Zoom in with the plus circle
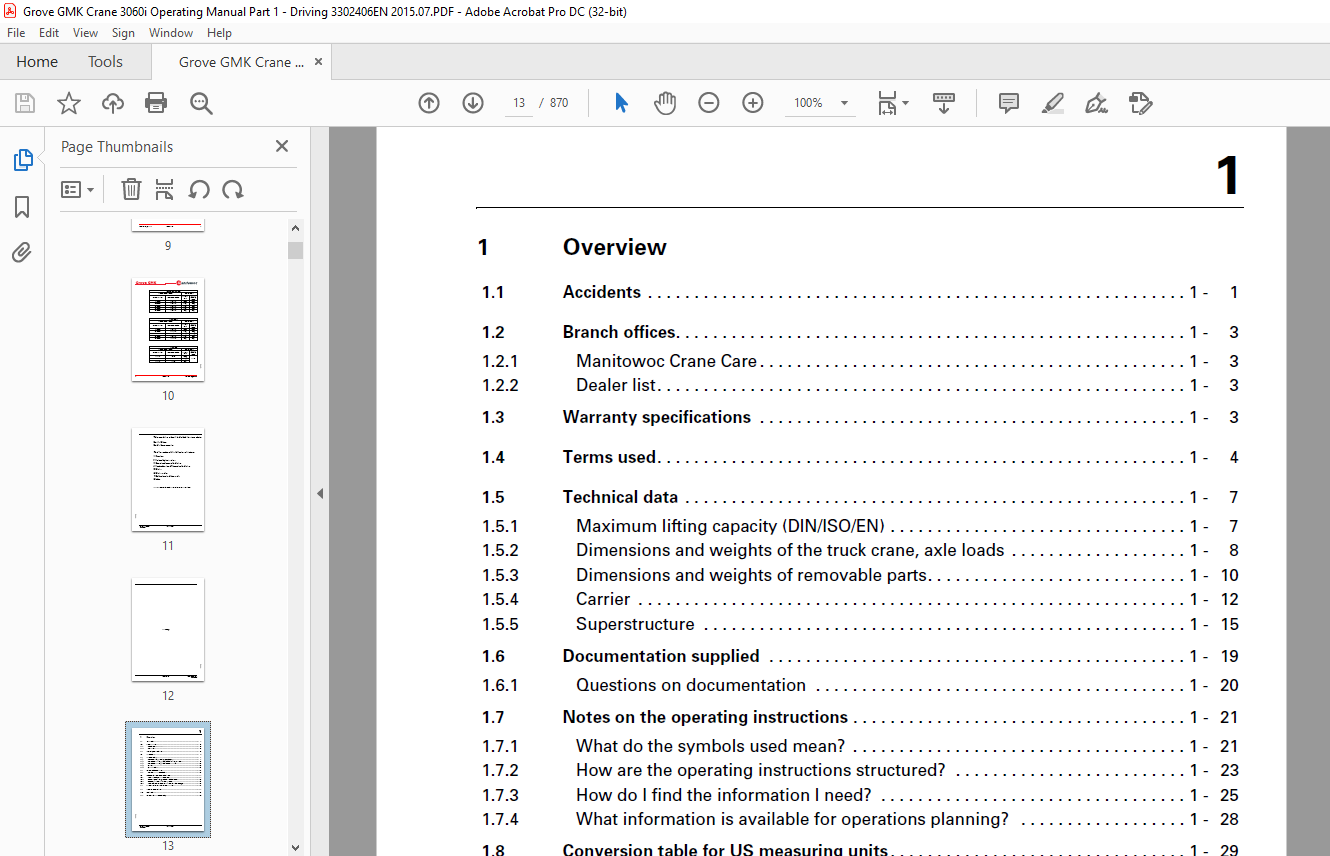Viewport: 1330px width, 856px height. [x=753, y=103]
